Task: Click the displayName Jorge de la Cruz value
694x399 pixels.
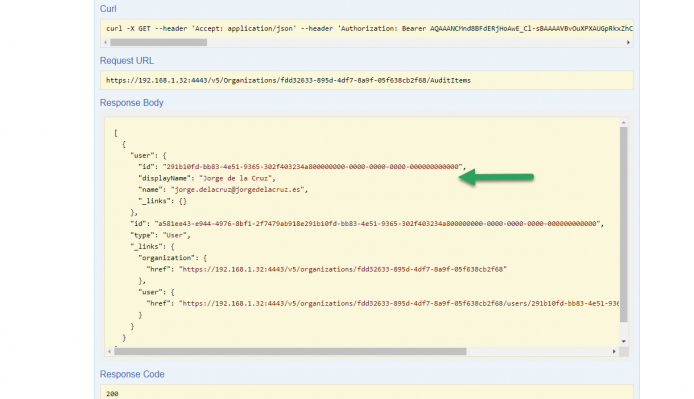Action: click(x=237, y=178)
